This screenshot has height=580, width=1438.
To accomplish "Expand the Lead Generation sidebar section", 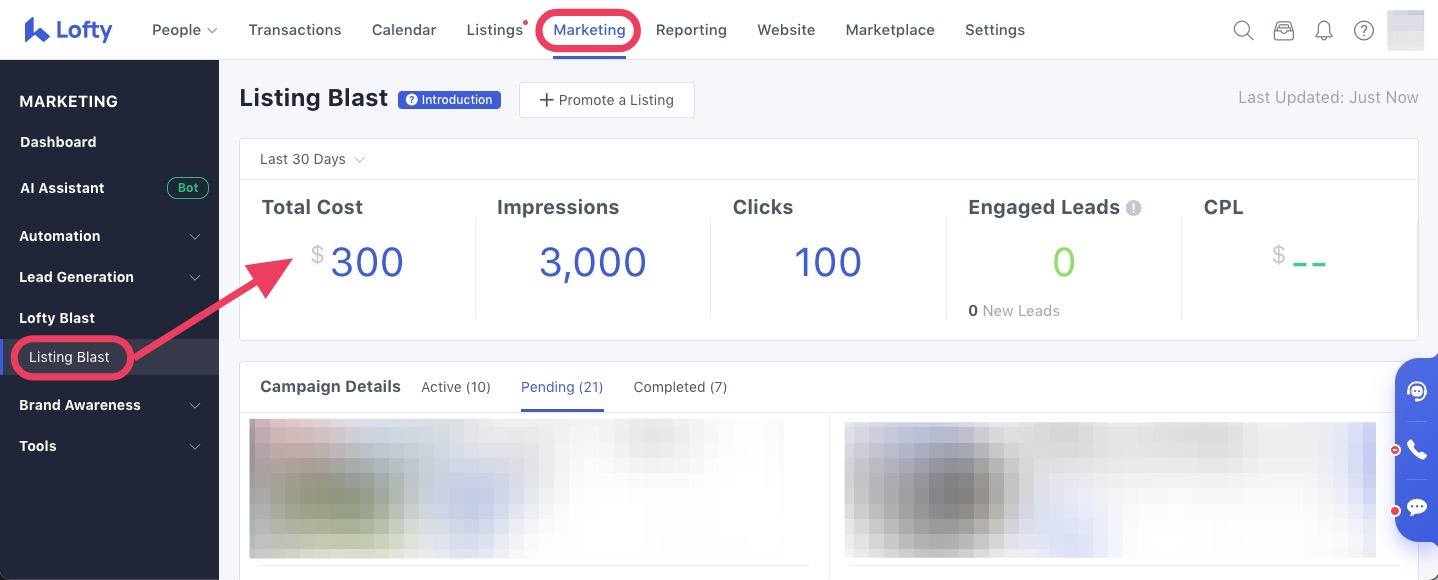I will point(109,277).
